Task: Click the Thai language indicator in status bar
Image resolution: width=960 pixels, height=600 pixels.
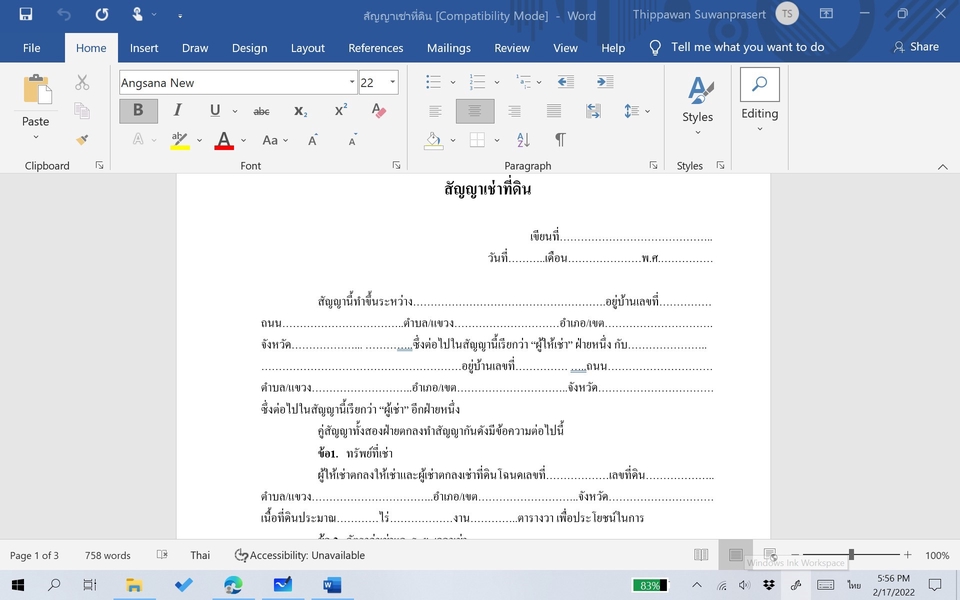Action: click(x=200, y=555)
